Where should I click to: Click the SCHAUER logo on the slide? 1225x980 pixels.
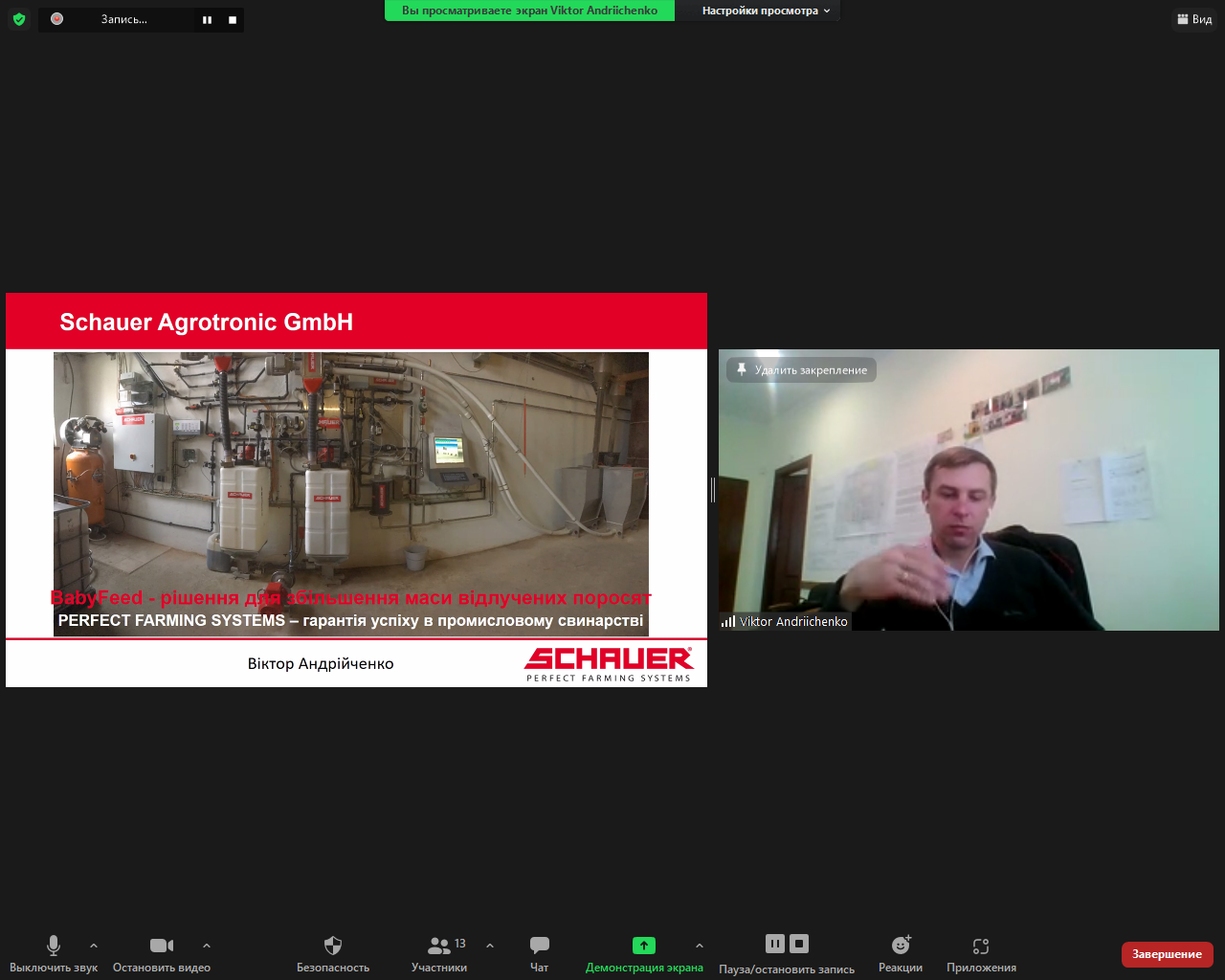pos(609,663)
